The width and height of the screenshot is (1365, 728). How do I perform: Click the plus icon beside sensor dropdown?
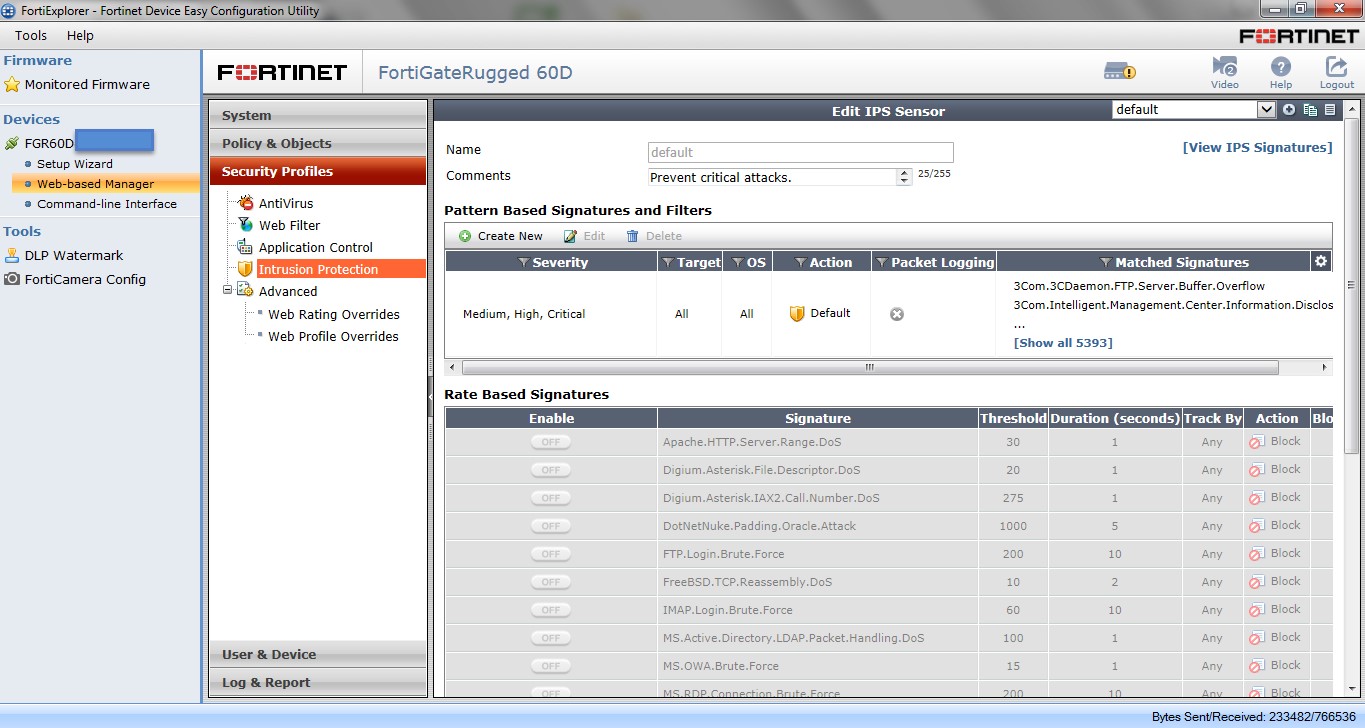1289,110
